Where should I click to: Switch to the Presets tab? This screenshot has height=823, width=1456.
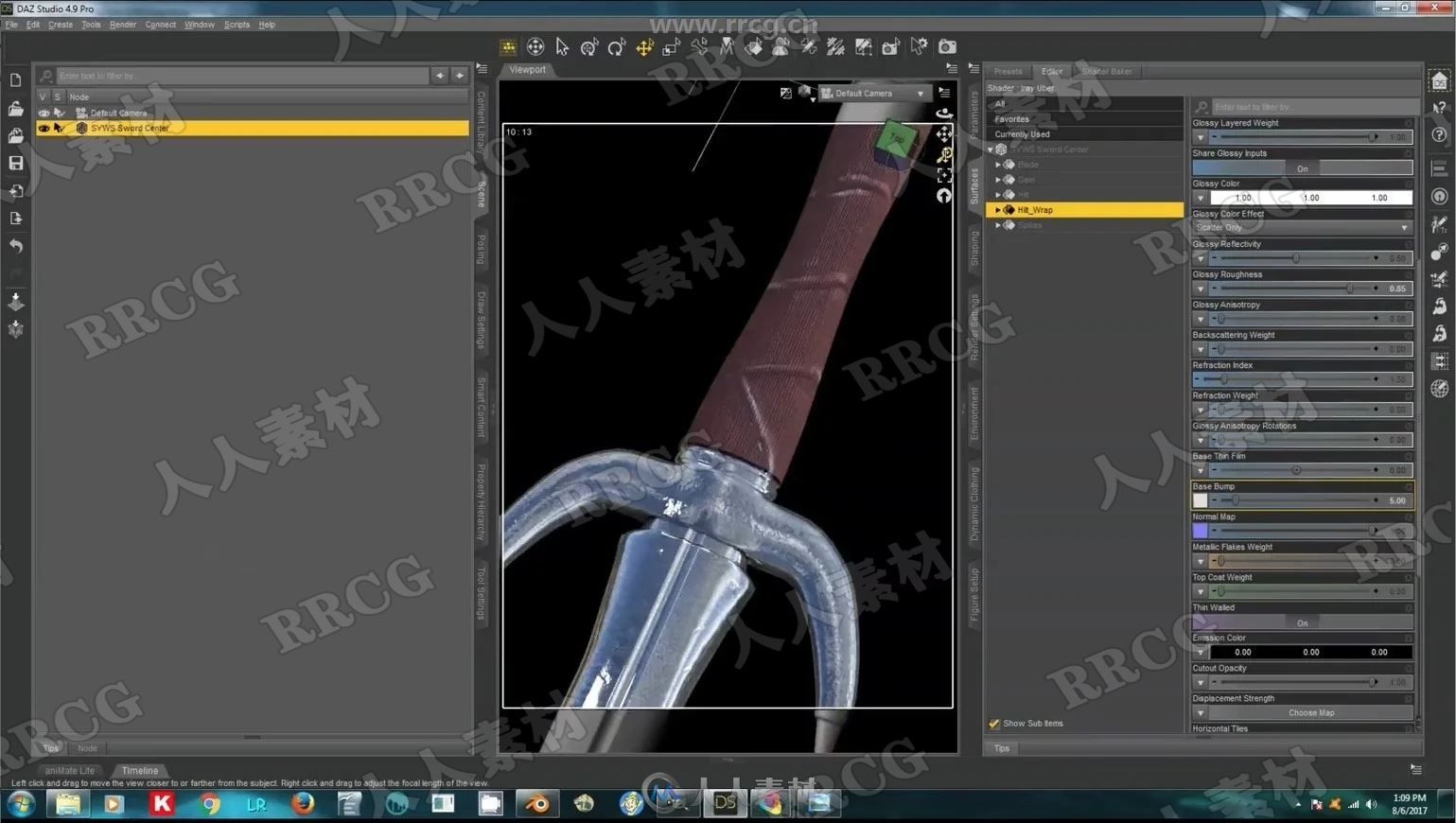tap(1008, 71)
